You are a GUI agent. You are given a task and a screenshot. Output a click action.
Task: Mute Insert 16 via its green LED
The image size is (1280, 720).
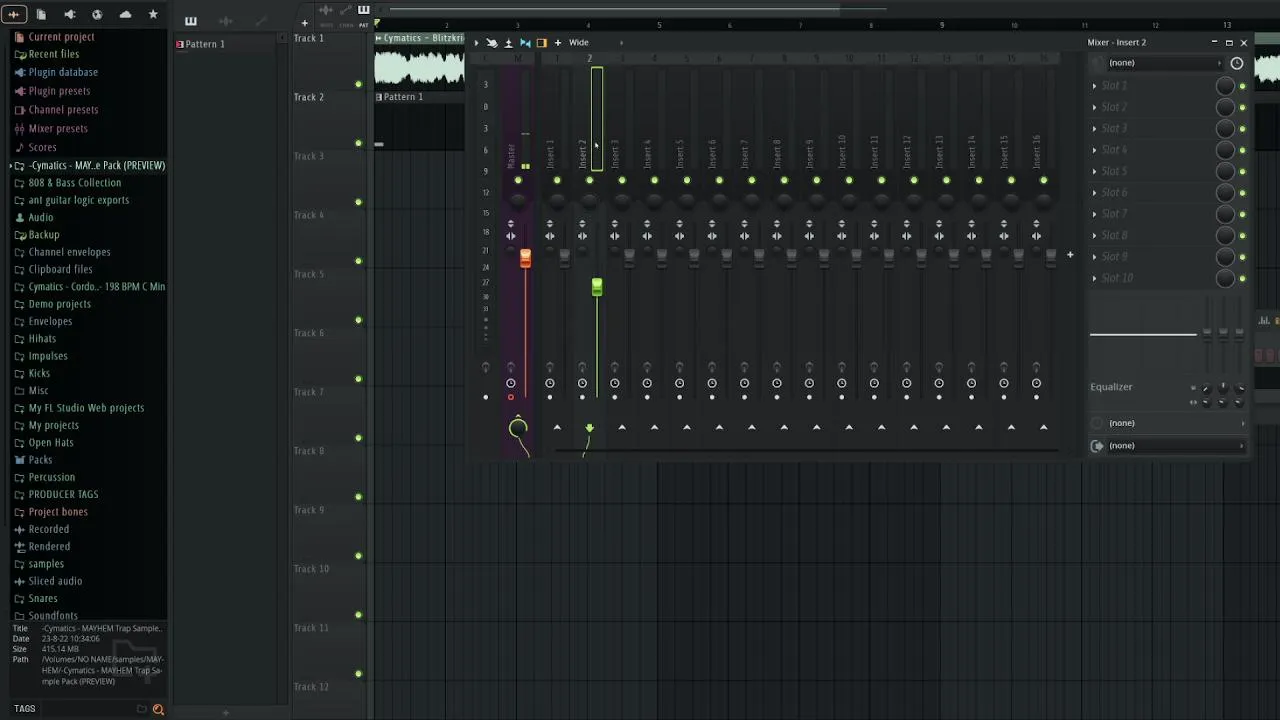tap(1044, 180)
